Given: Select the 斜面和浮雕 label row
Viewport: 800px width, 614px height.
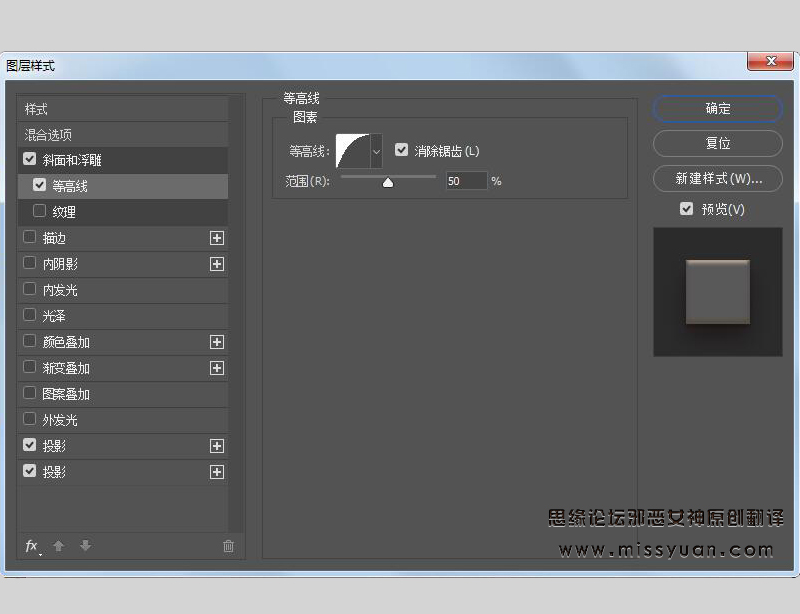Looking at the screenshot, I should point(123,160).
